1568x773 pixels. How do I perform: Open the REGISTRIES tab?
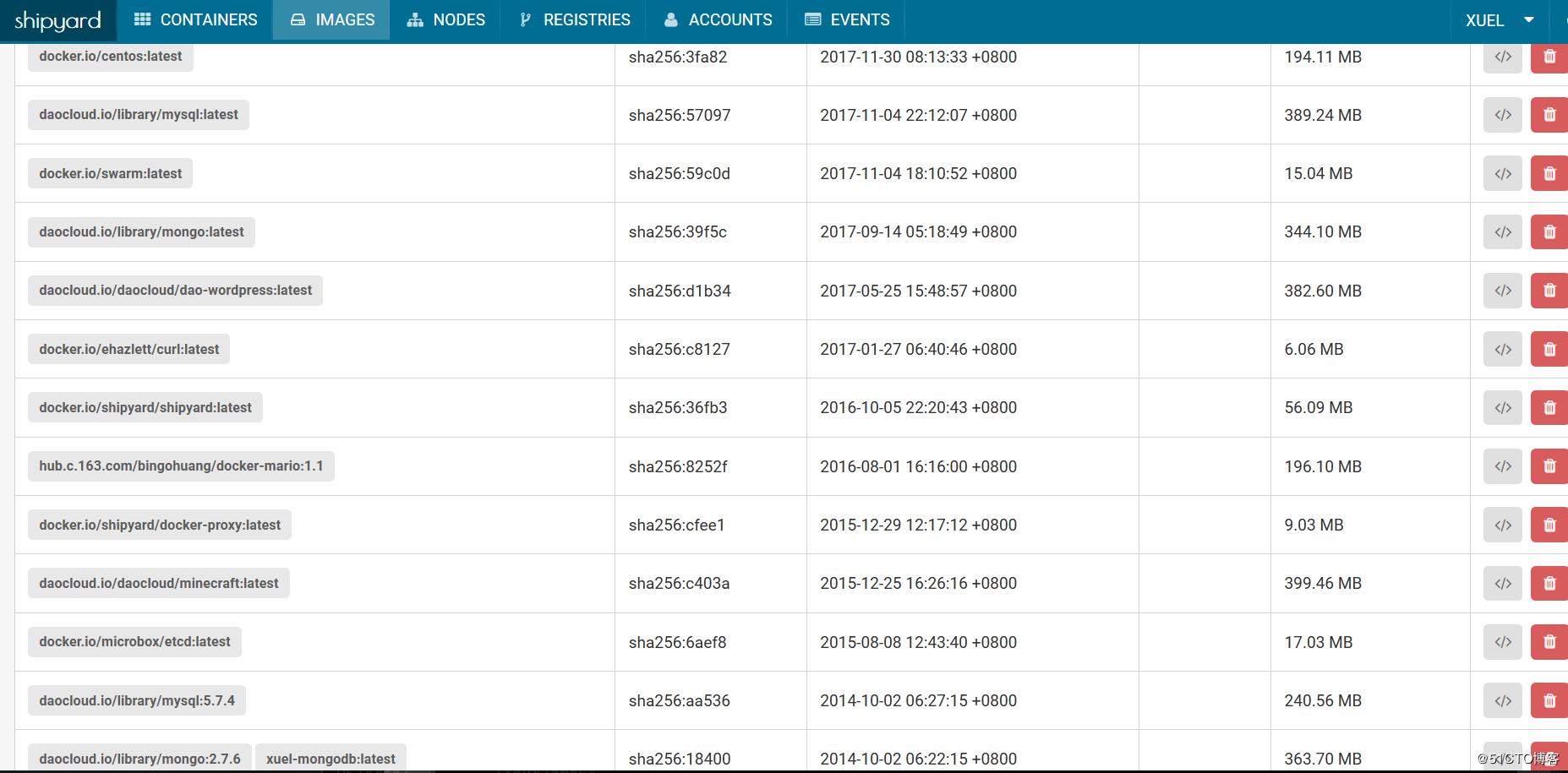coord(573,19)
